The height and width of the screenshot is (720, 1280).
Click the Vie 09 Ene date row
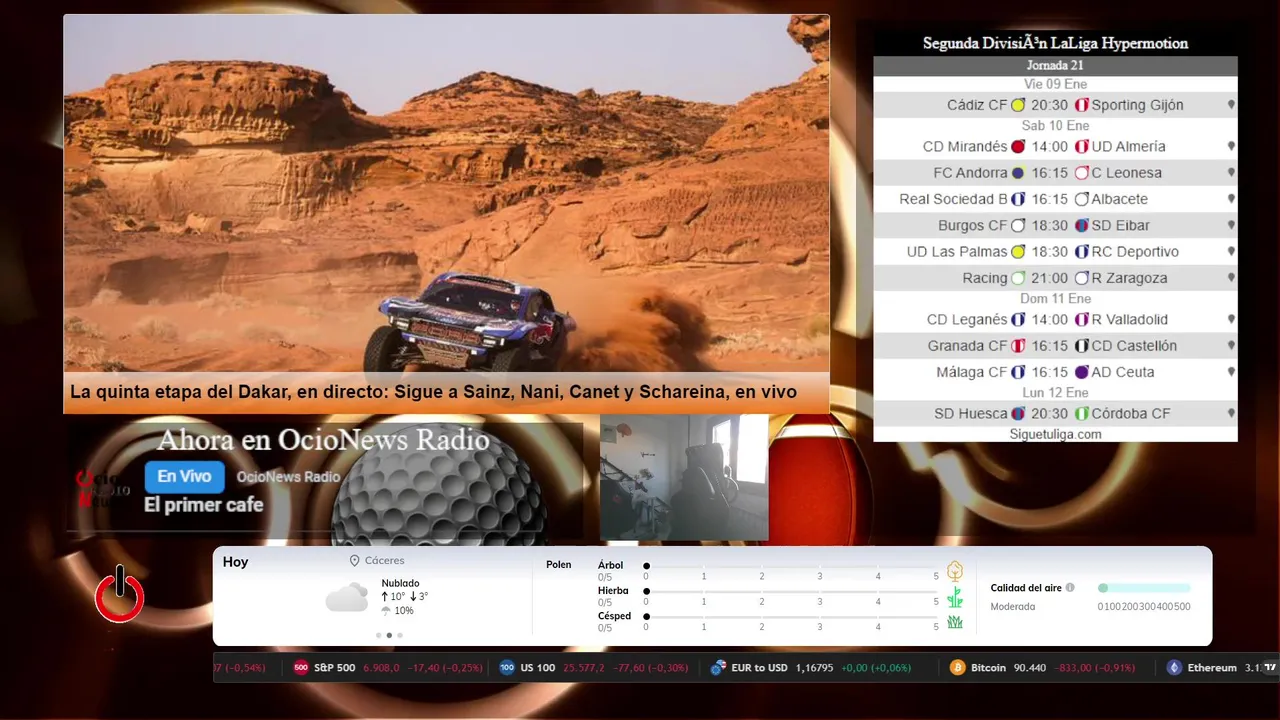(x=1055, y=84)
